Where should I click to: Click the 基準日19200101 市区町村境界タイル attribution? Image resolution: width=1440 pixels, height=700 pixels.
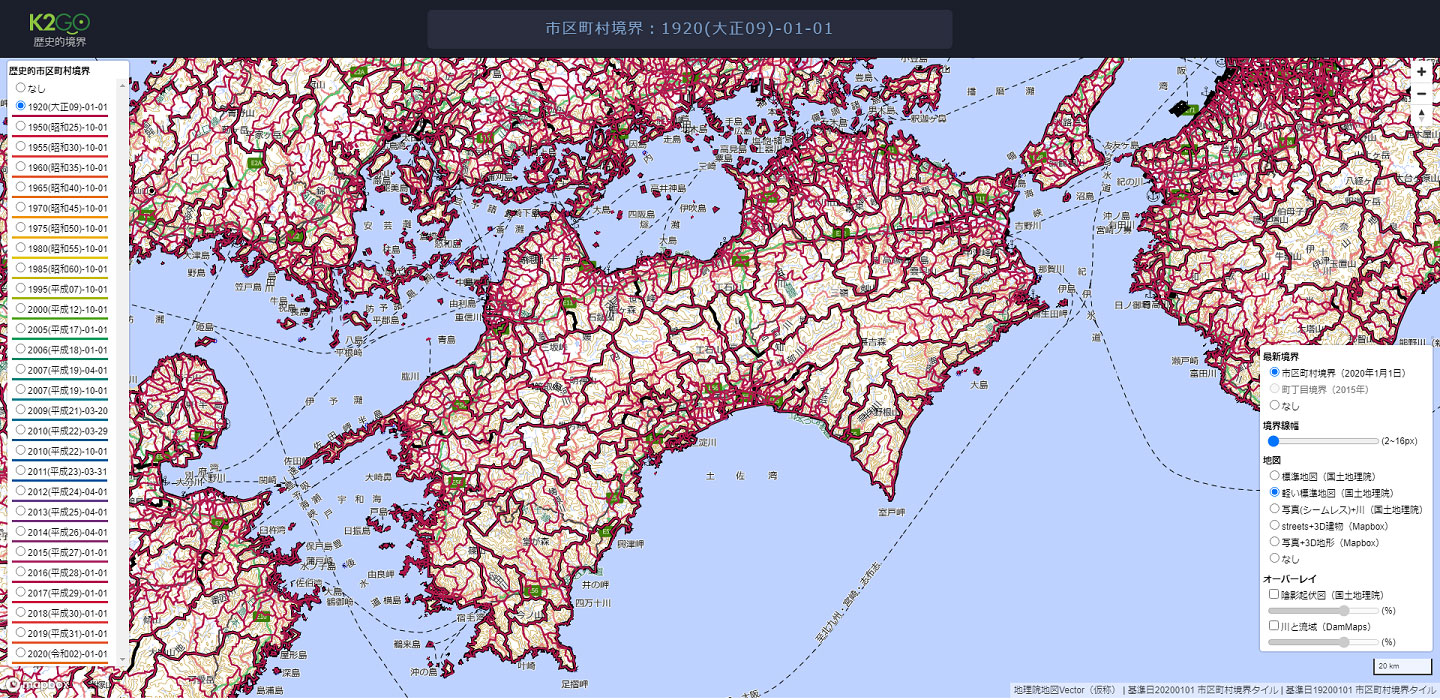tap(1359, 690)
